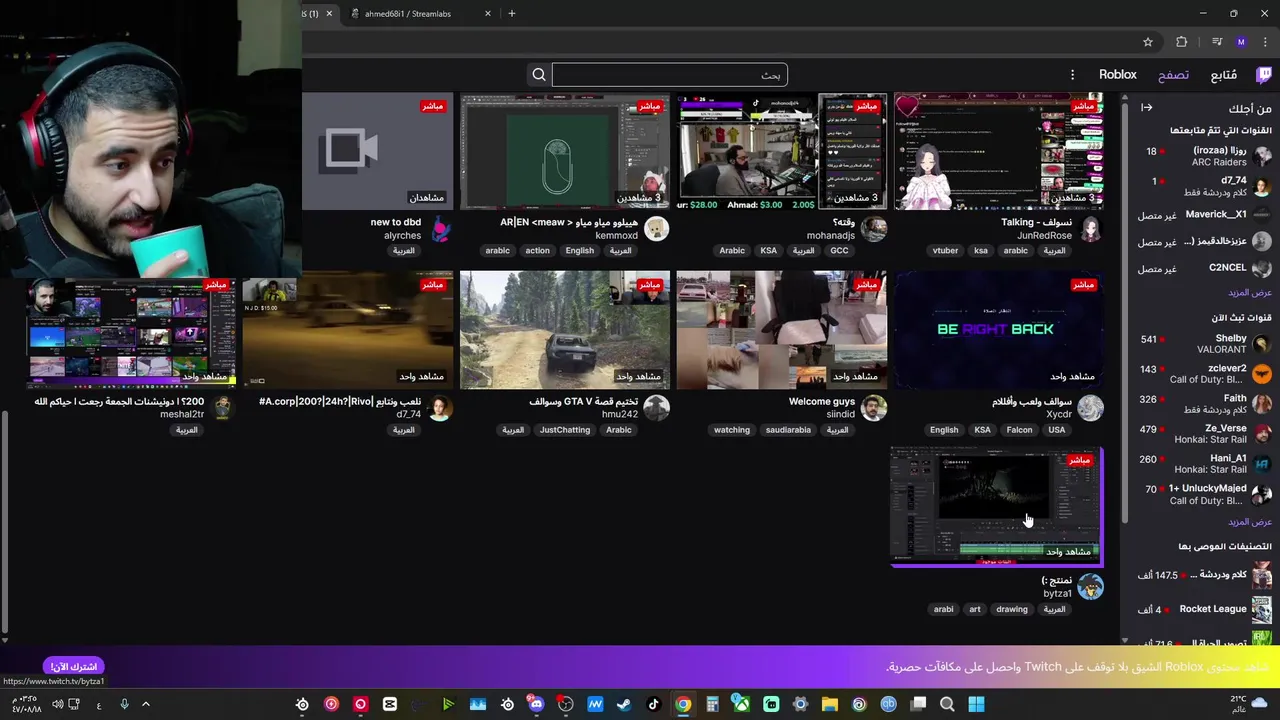Click the search magnifier button
Screen dimensions: 1280x720
[x=539, y=75]
